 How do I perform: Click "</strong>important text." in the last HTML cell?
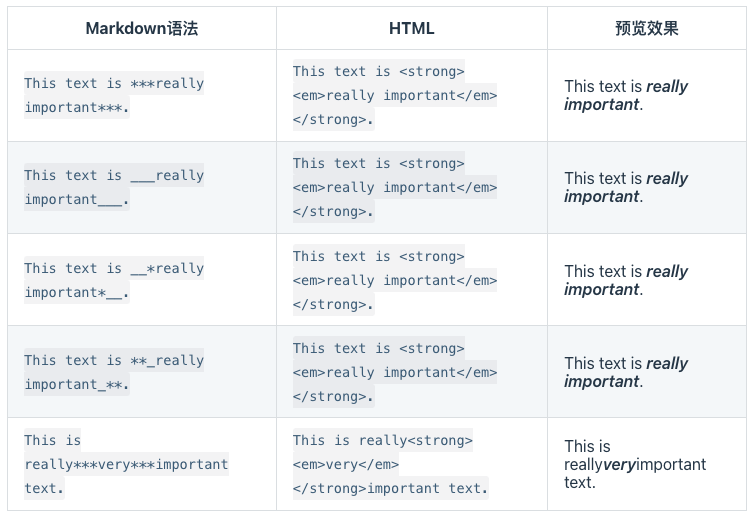tap(390, 488)
